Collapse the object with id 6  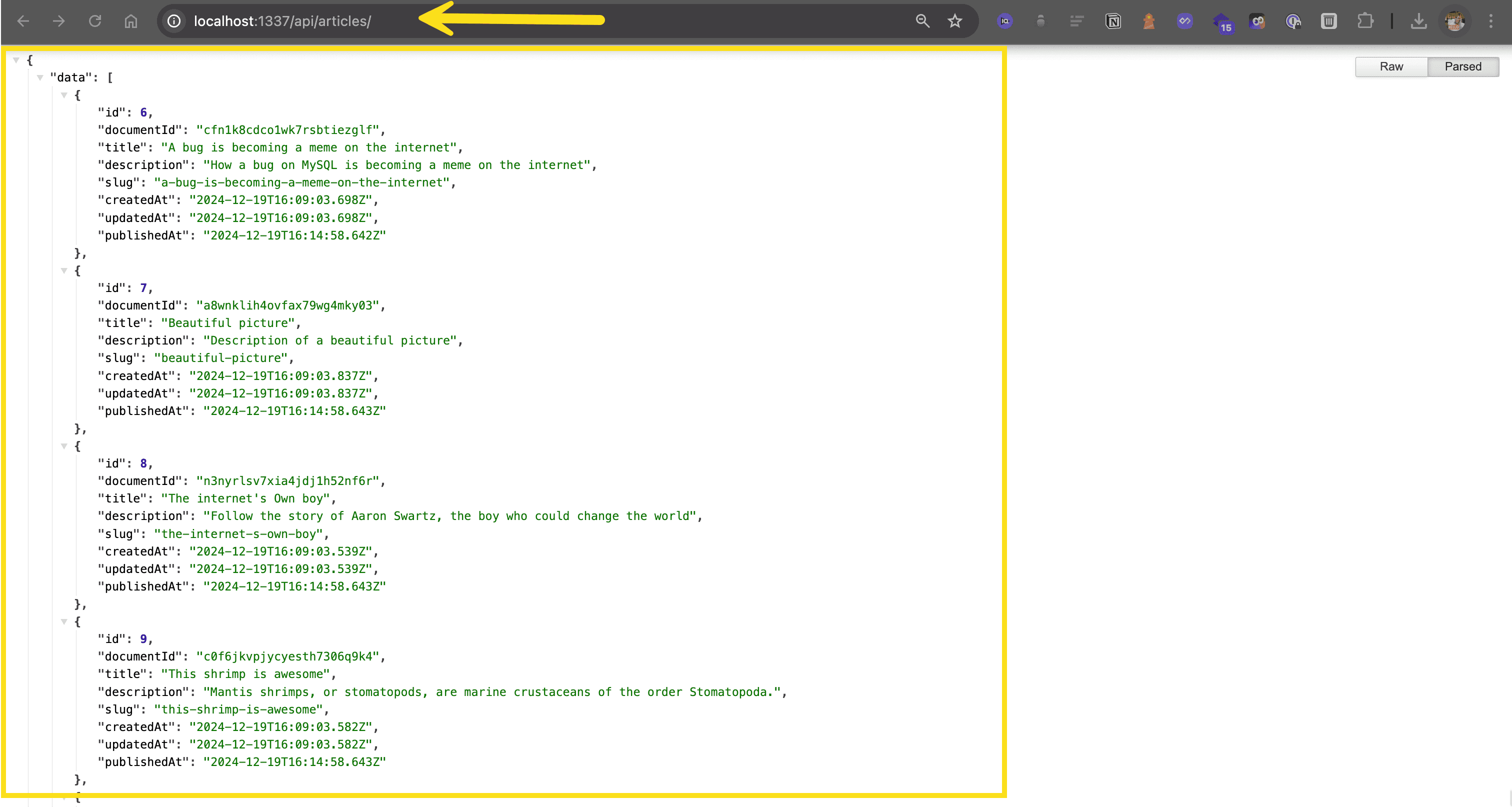pos(64,95)
